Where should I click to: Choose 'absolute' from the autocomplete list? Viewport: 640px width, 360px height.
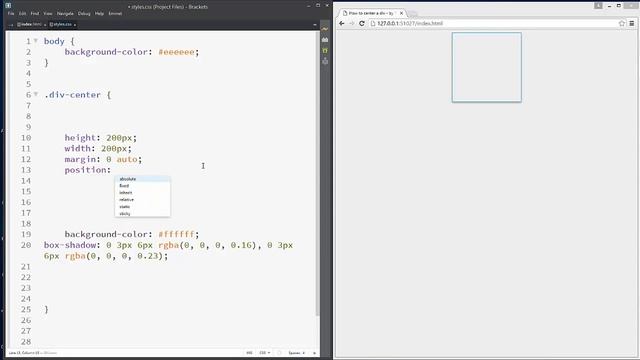[x=142, y=179]
